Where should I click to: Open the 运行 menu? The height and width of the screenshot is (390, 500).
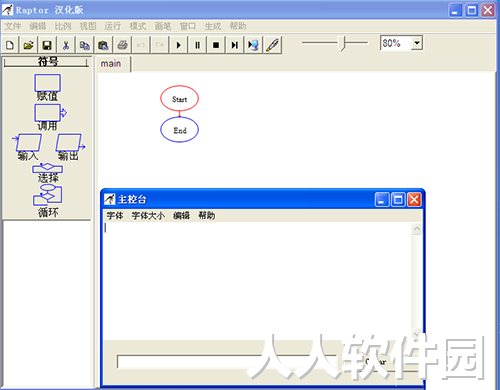coord(113,26)
